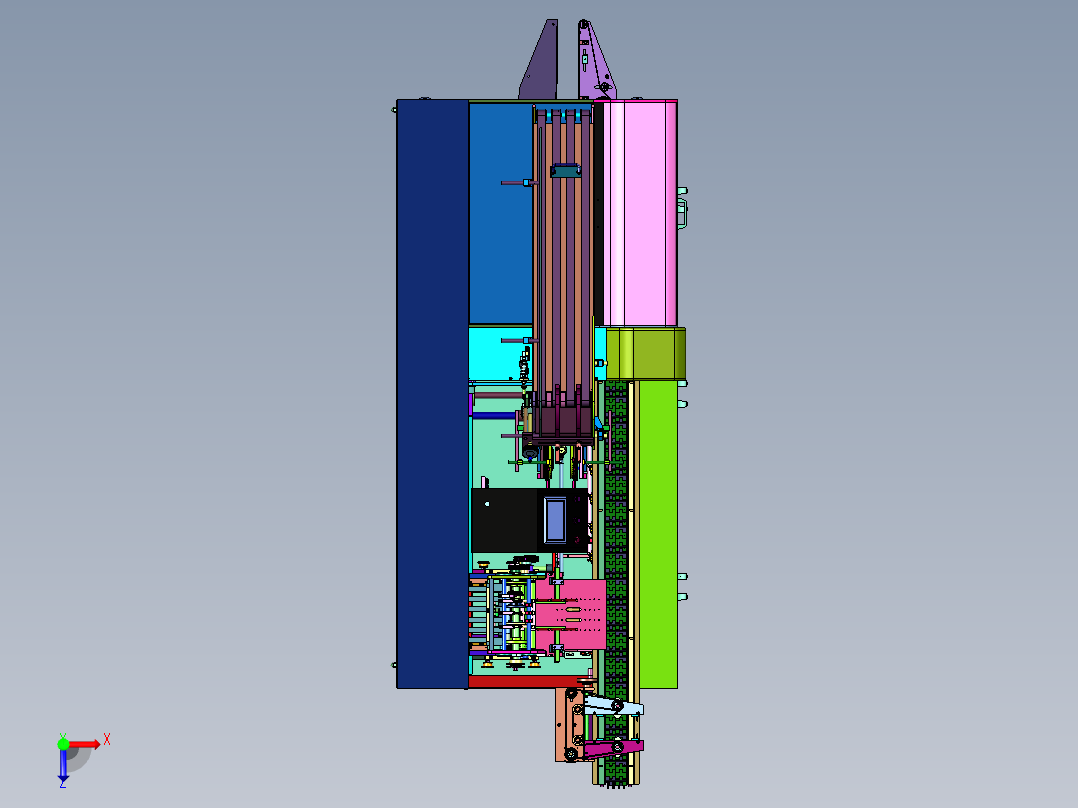Select the green chain conveyor track
1078x808 pixels.
[617, 582]
